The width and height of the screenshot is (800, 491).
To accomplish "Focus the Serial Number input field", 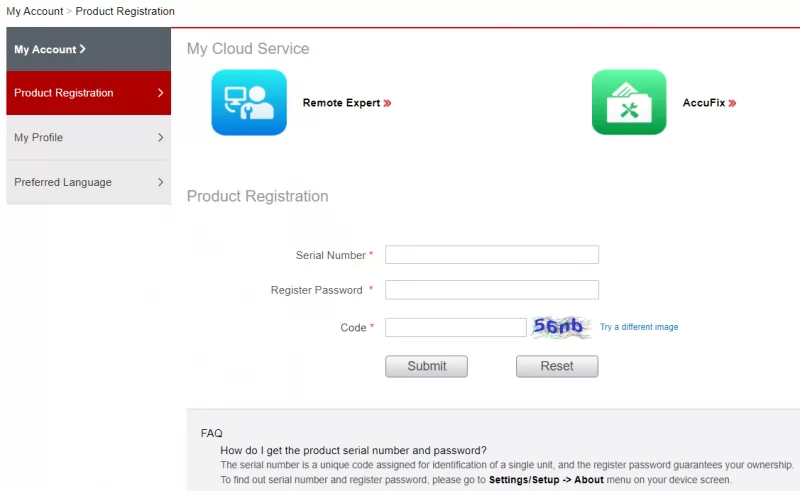I will coord(491,255).
